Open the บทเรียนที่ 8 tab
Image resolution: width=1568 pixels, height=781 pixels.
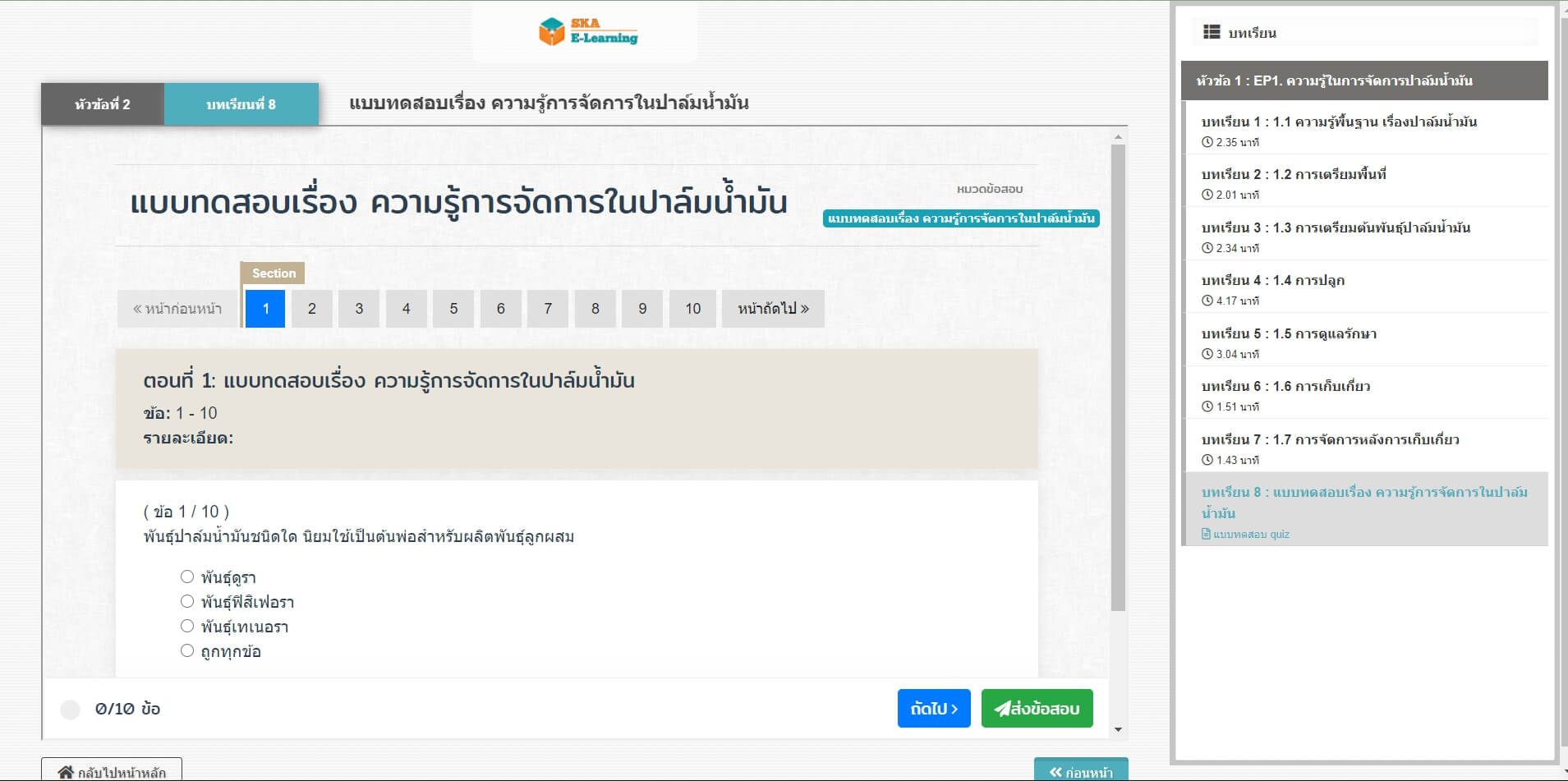tap(241, 104)
